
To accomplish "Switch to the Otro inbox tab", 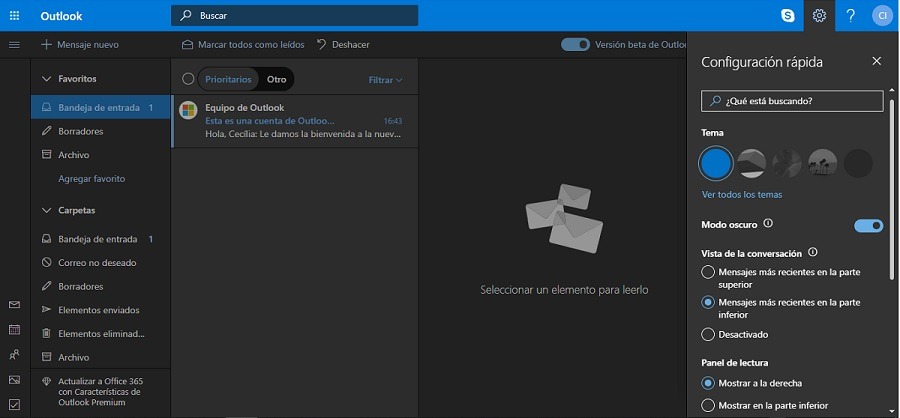I will tap(277, 79).
